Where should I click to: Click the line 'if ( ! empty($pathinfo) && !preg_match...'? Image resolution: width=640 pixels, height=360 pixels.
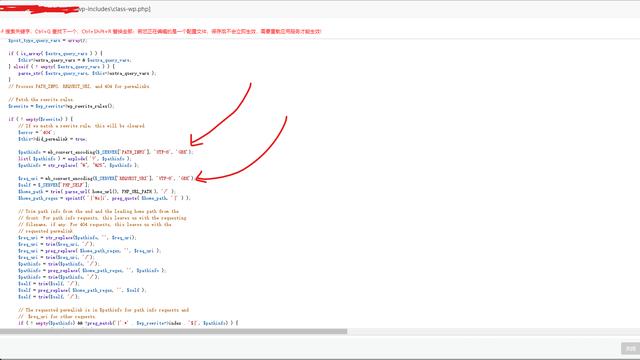tap(128, 323)
